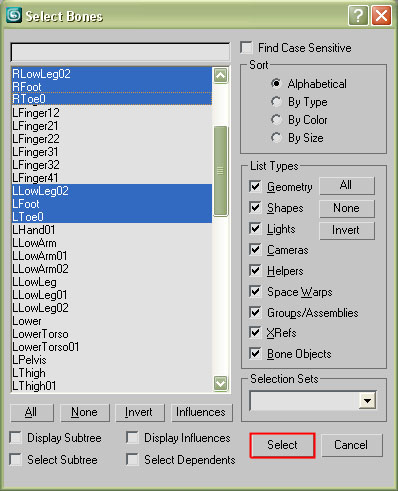398x491 pixels.
Task: Uncheck the Geometry list type
Action: coord(255,186)
